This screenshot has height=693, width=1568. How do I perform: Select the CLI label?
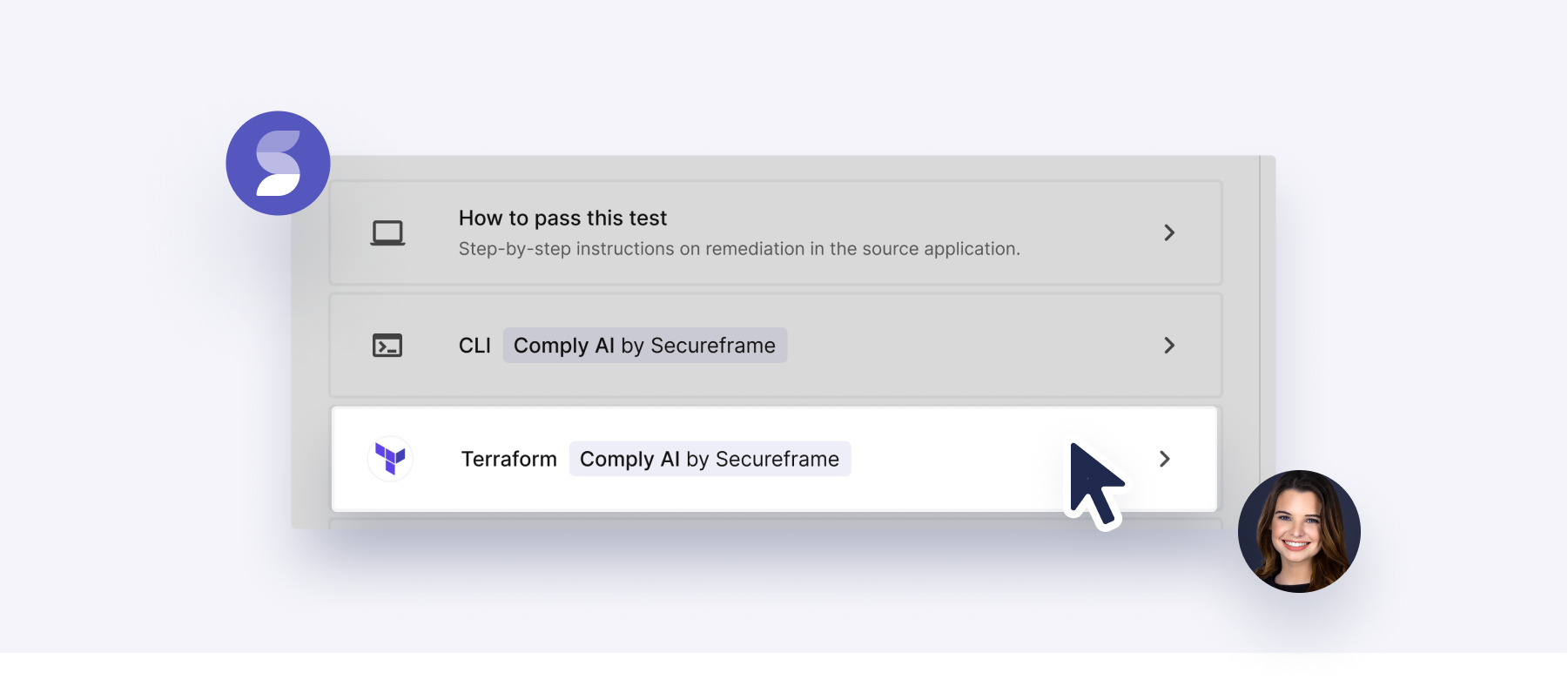click(x=474, y=346)
